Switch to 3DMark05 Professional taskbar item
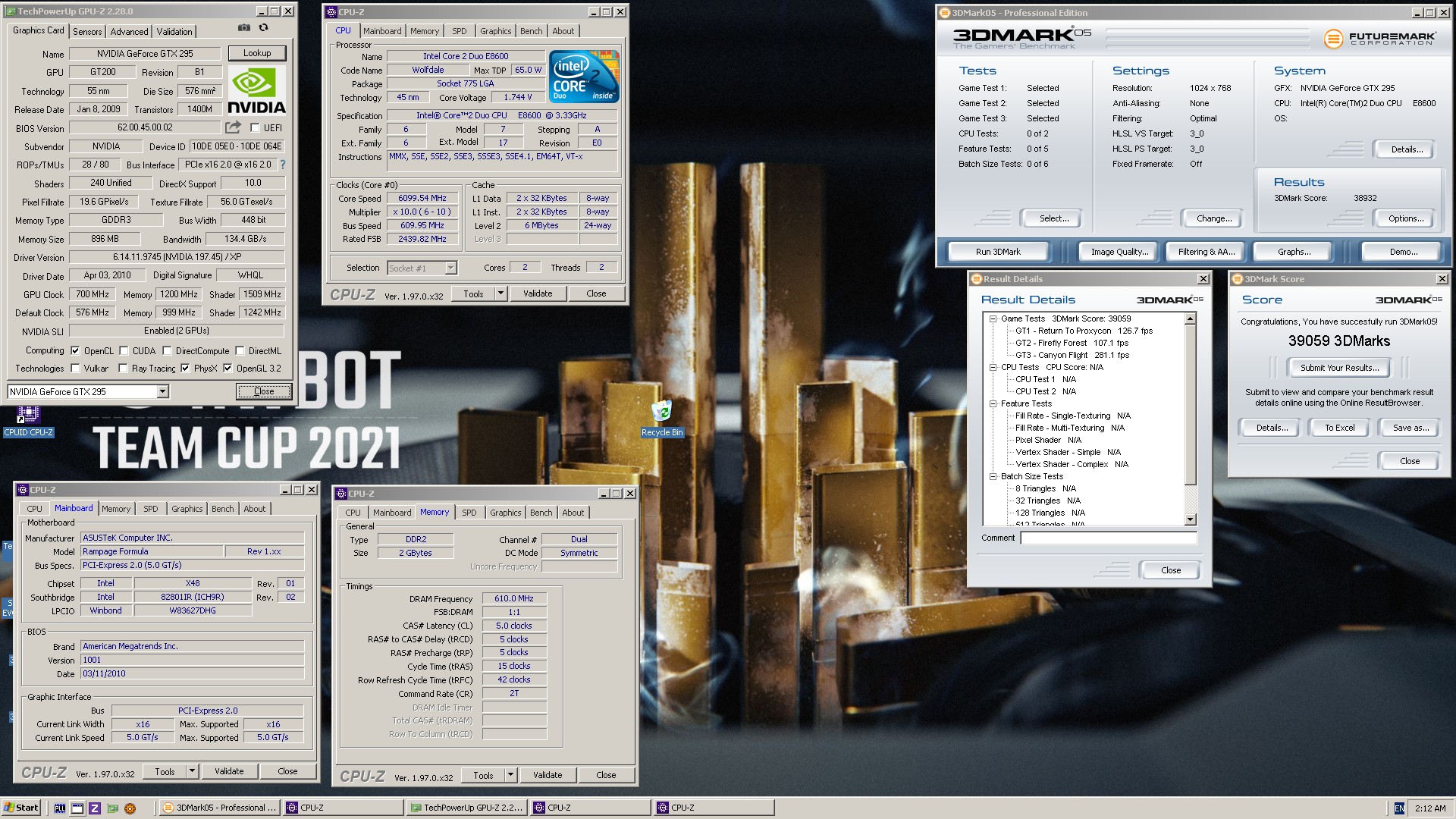Image resolution: width=1456 pixels, height=819 pixels. coord(220,808)
